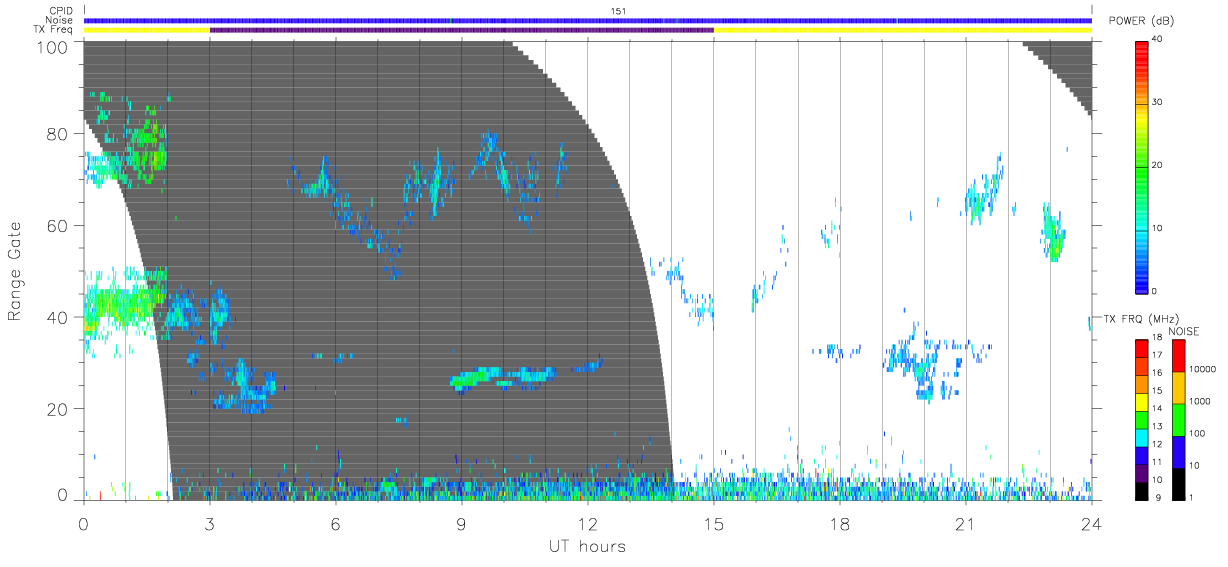This screenshot has width=1228, height=567.
Task: Click the 30 label on power scale
Action: click(1158, 102)
